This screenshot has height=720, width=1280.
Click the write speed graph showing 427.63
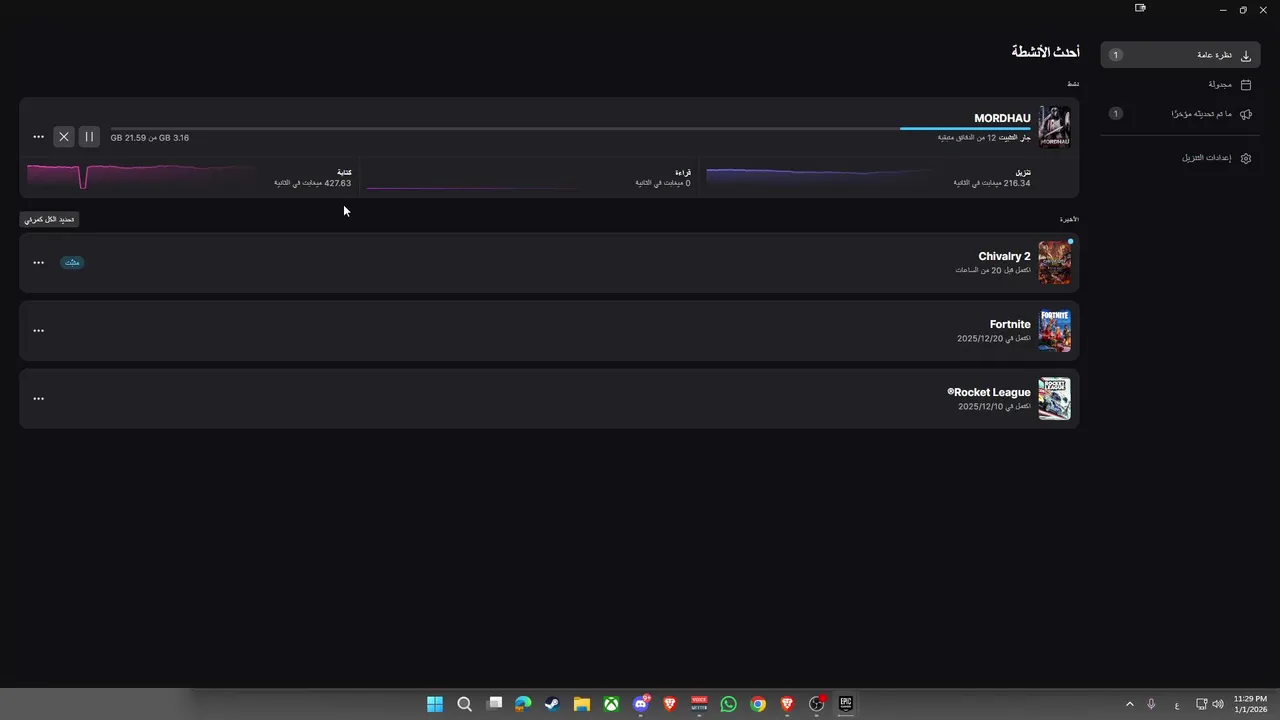[x=140, y=177]
